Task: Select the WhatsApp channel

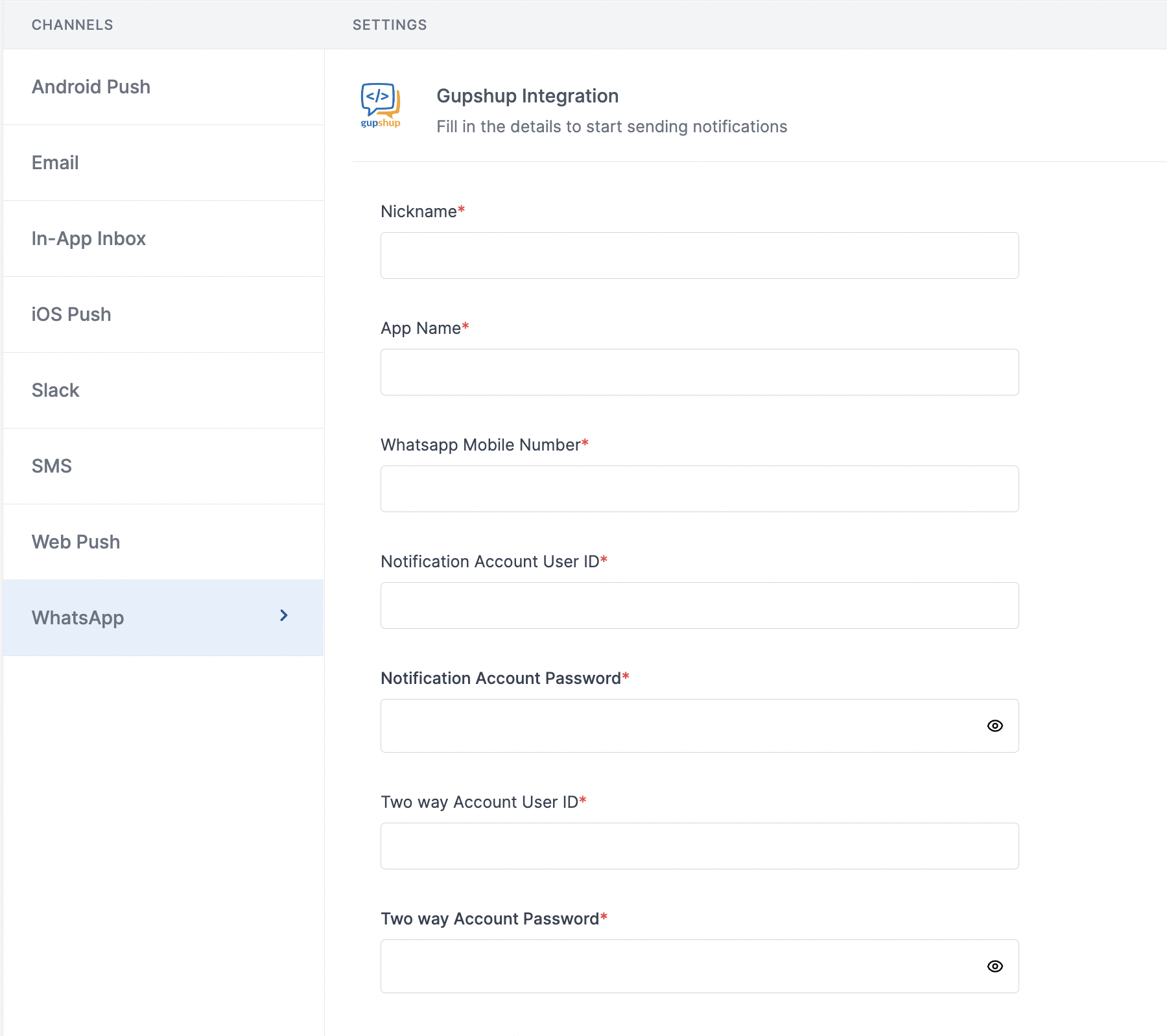Action: [x=163, y=618]
